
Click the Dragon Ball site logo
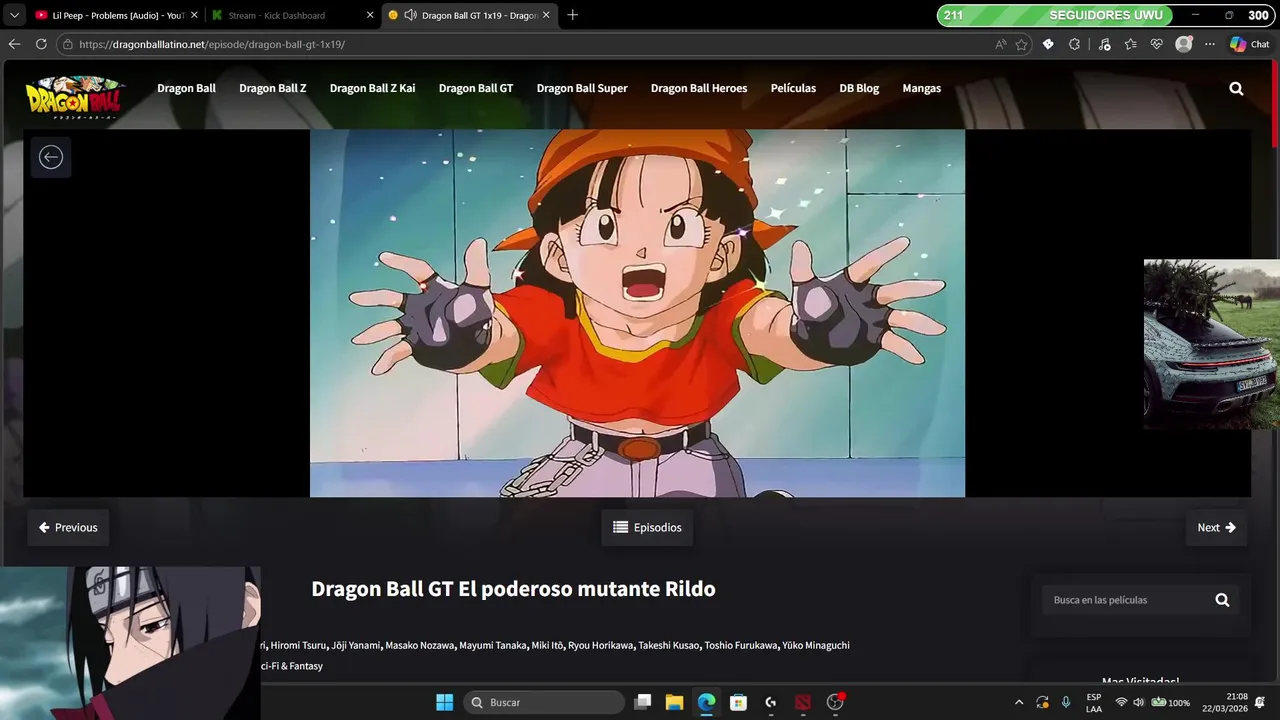pyautogui.click(x=75, y=98)
